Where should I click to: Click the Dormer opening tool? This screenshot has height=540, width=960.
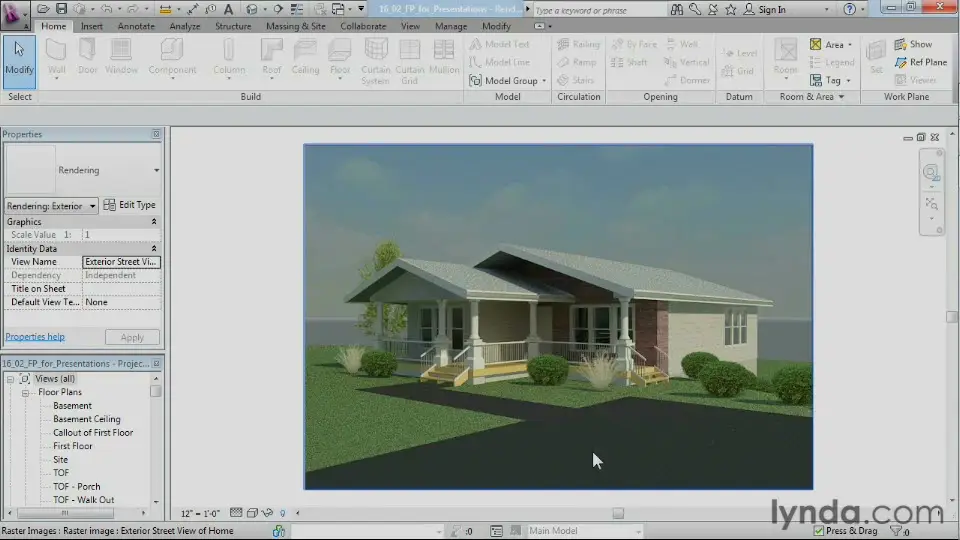687,80
